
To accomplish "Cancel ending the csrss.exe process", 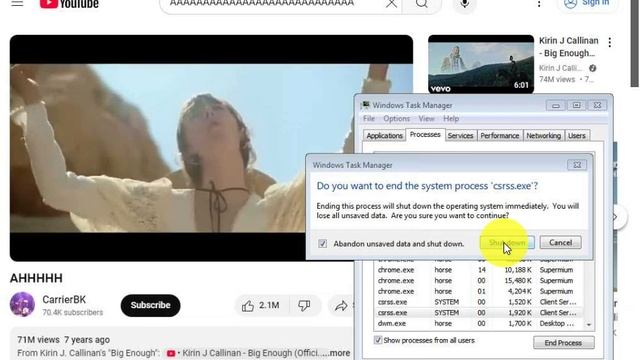I will (x=560, y=242).
